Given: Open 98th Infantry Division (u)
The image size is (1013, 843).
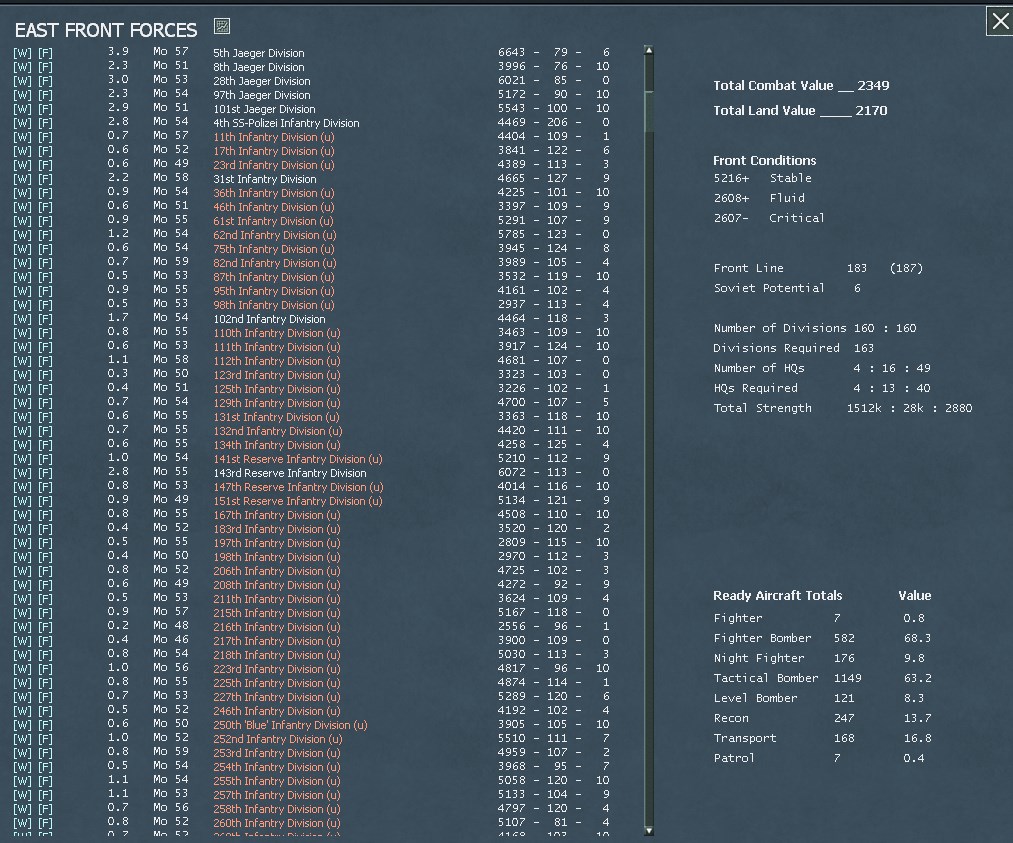Looking at the screenshot, I should (274, 305).
